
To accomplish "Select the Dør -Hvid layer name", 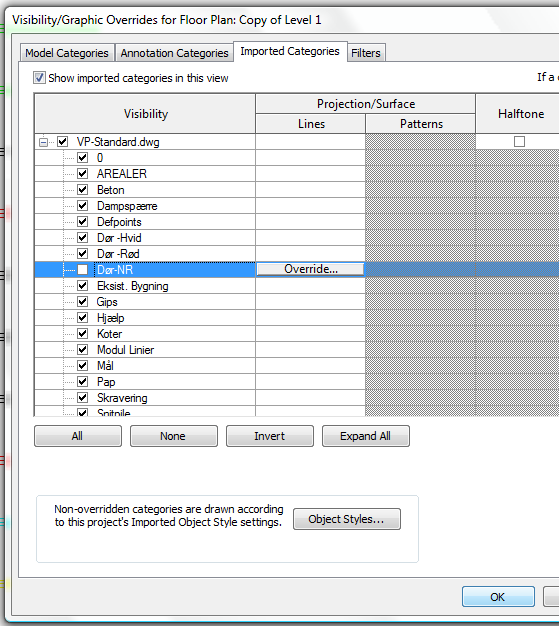I will [119, 238].
